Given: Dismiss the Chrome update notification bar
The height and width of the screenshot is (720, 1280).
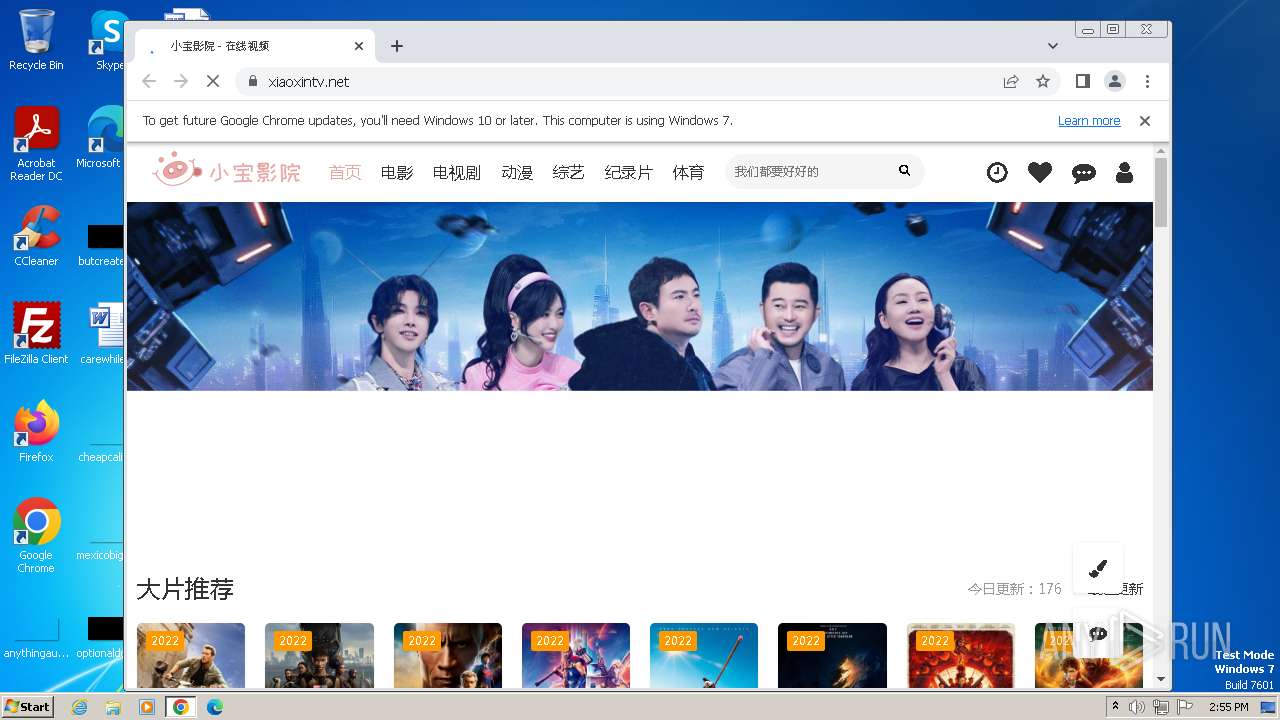Looking at the screenshot, I should [x=1145, y=121].
